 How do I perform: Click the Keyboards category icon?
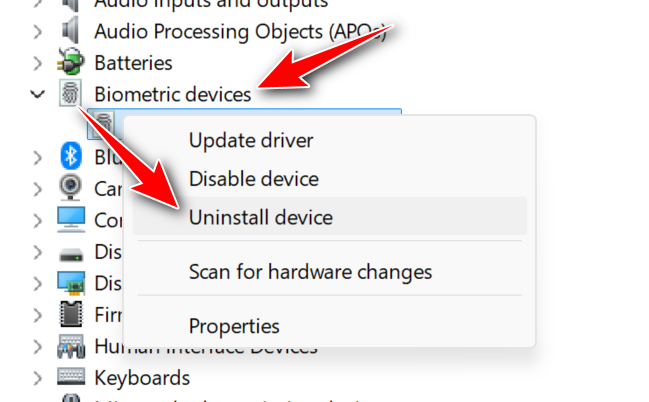coord(70,378)
